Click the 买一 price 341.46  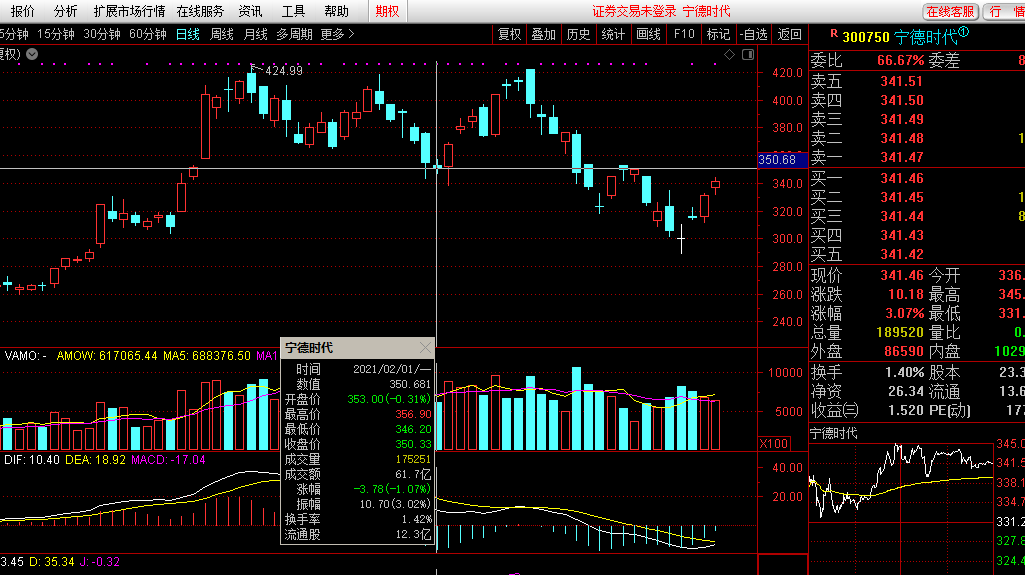click(x=901, y=178)
